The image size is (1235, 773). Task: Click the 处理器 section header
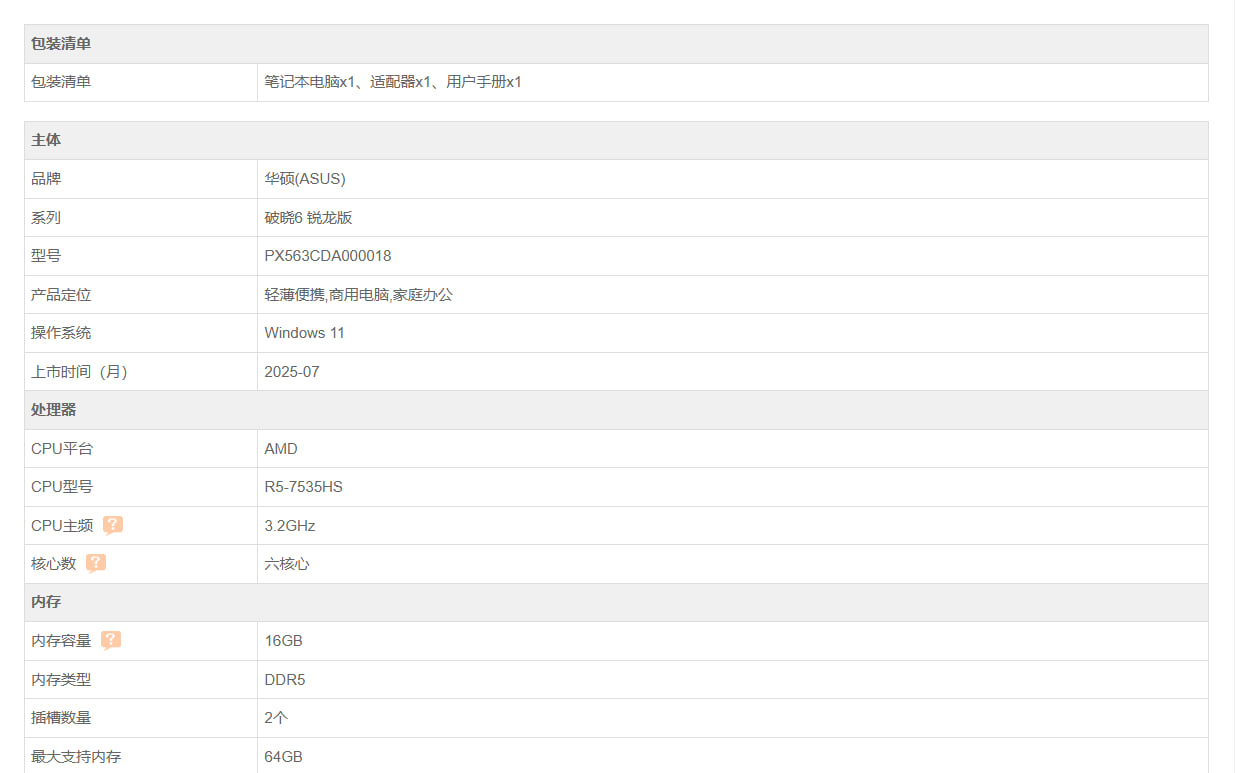pyautogui.click(x=54, y=410)
